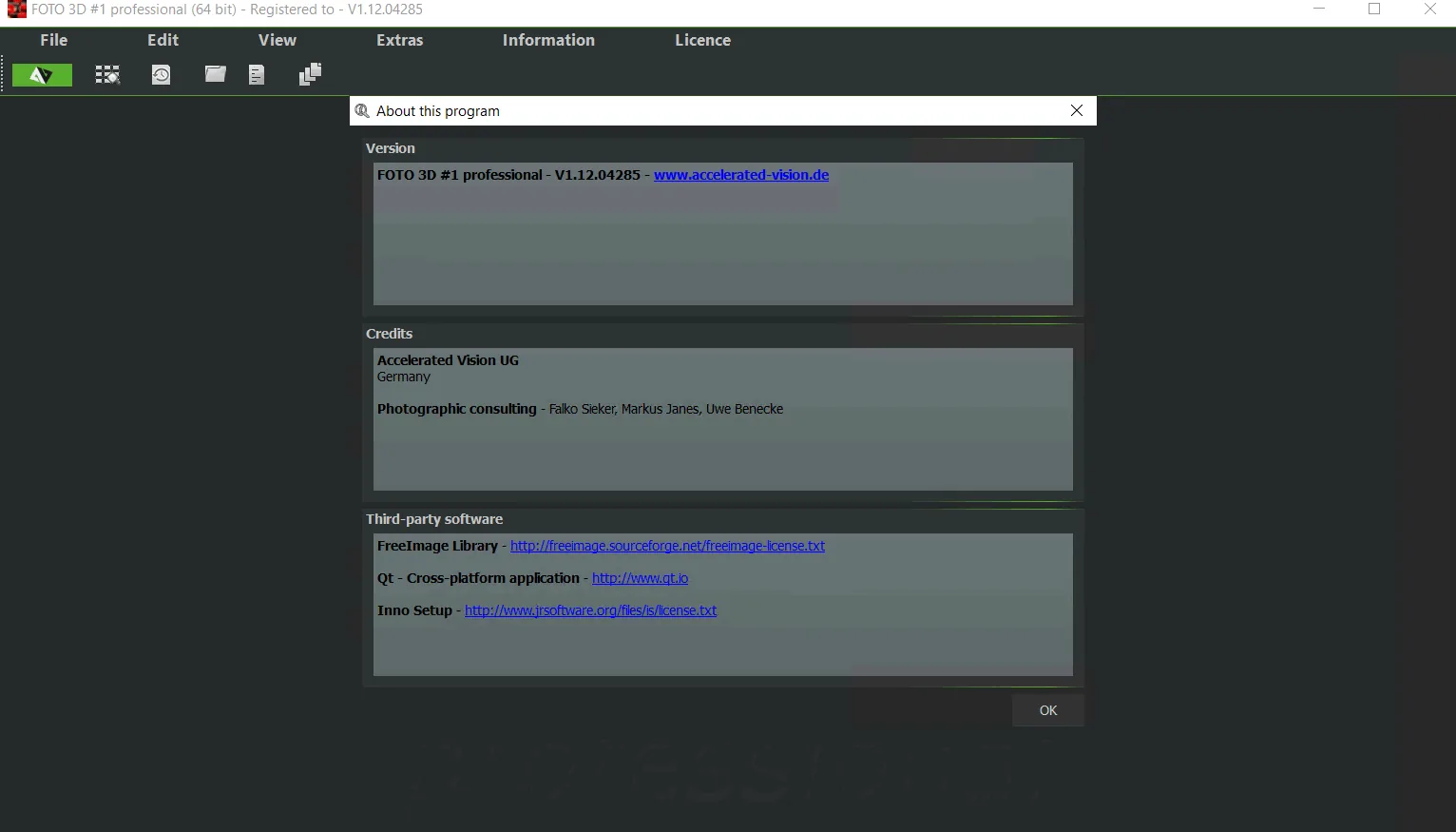Screen dimensions: 1456x832
Task: Open the grid browser with magnifier icon
Action: tap(107, 75)
